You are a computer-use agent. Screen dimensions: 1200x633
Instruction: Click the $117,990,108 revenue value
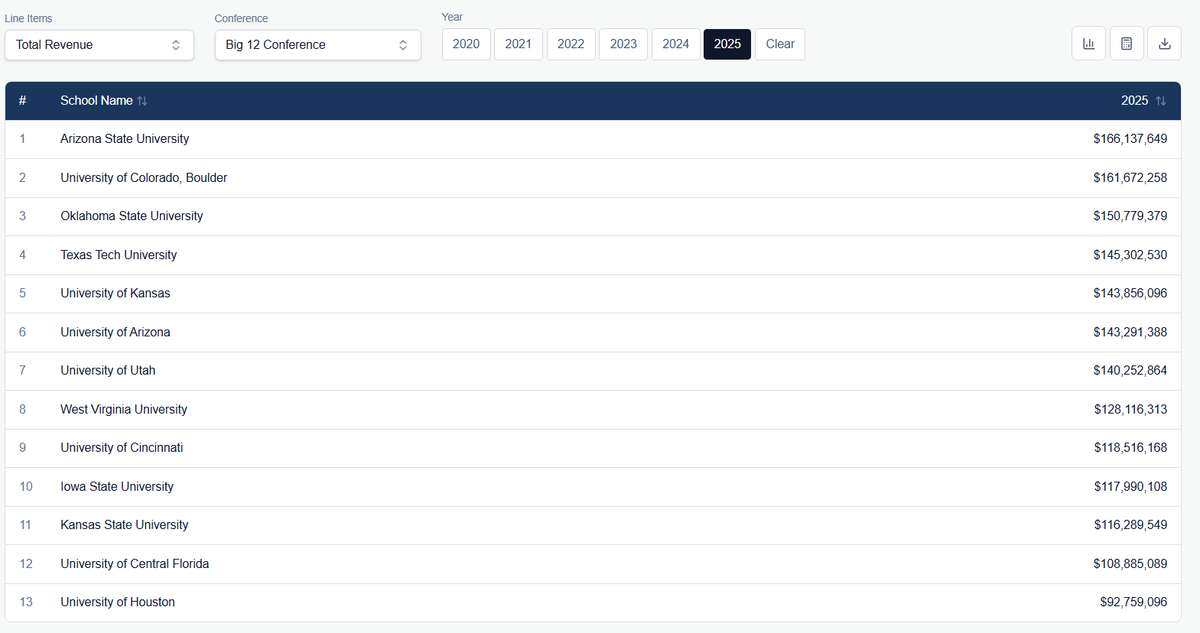click(1130, 487)
